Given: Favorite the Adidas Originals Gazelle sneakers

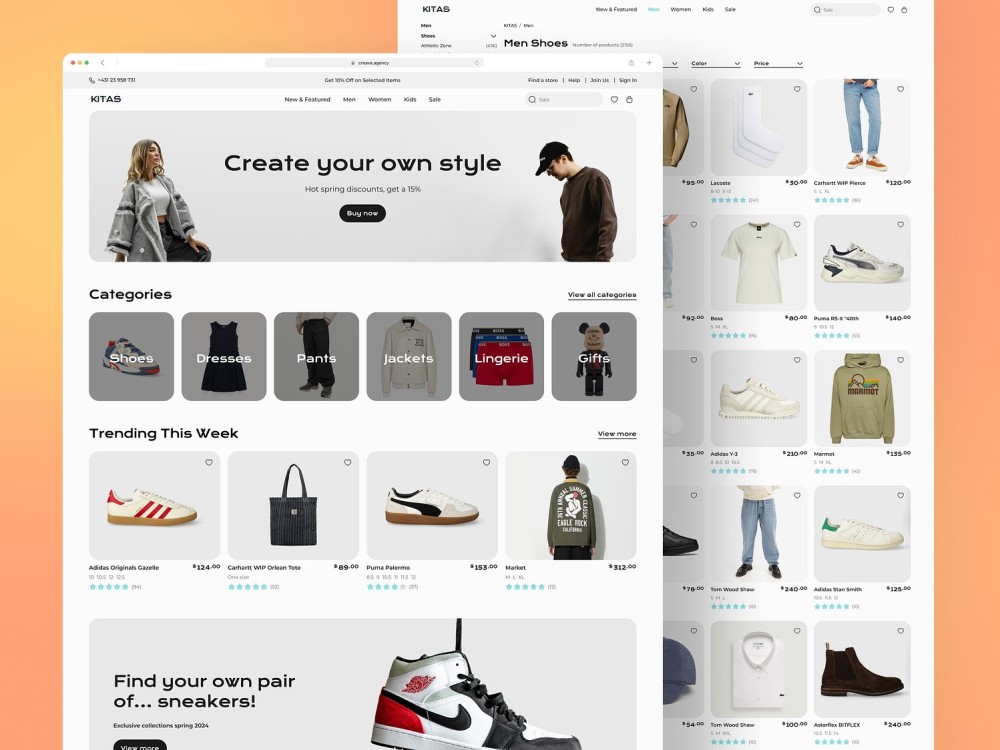Looking at the screenshot, I should [x=209, y=463].
